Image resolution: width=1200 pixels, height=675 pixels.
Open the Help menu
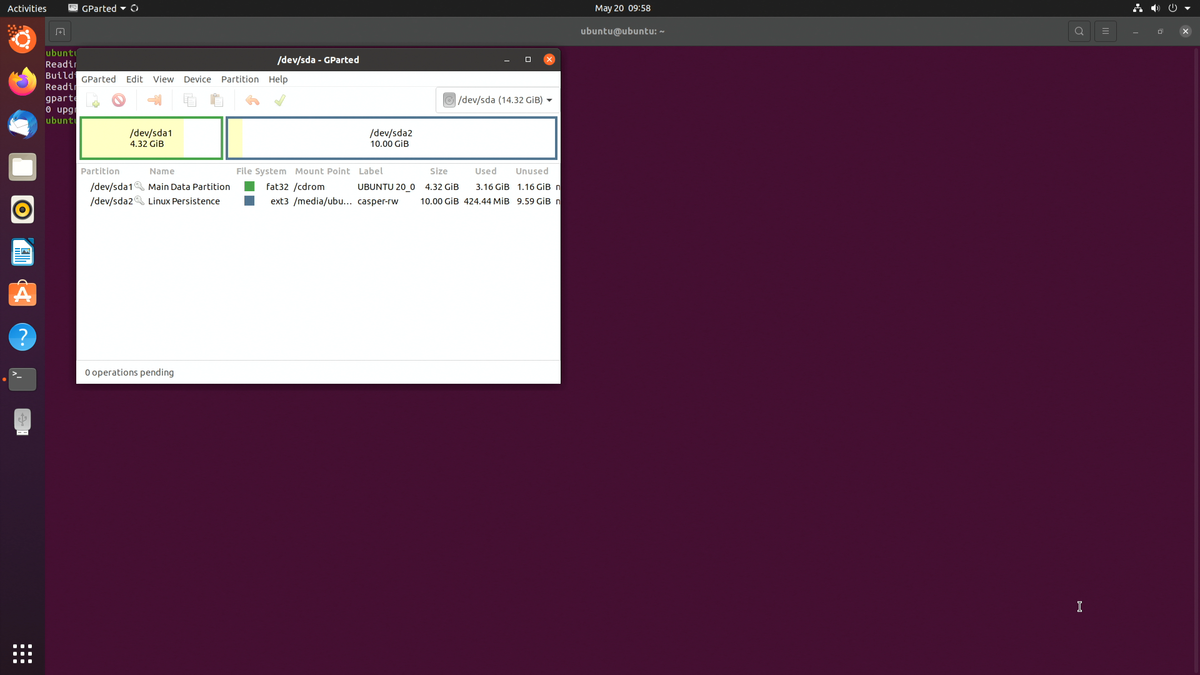point(278,79)
